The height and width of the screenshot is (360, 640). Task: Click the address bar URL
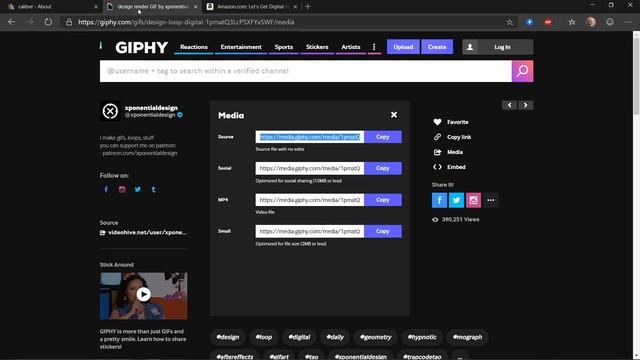click(x=186, y=22)
